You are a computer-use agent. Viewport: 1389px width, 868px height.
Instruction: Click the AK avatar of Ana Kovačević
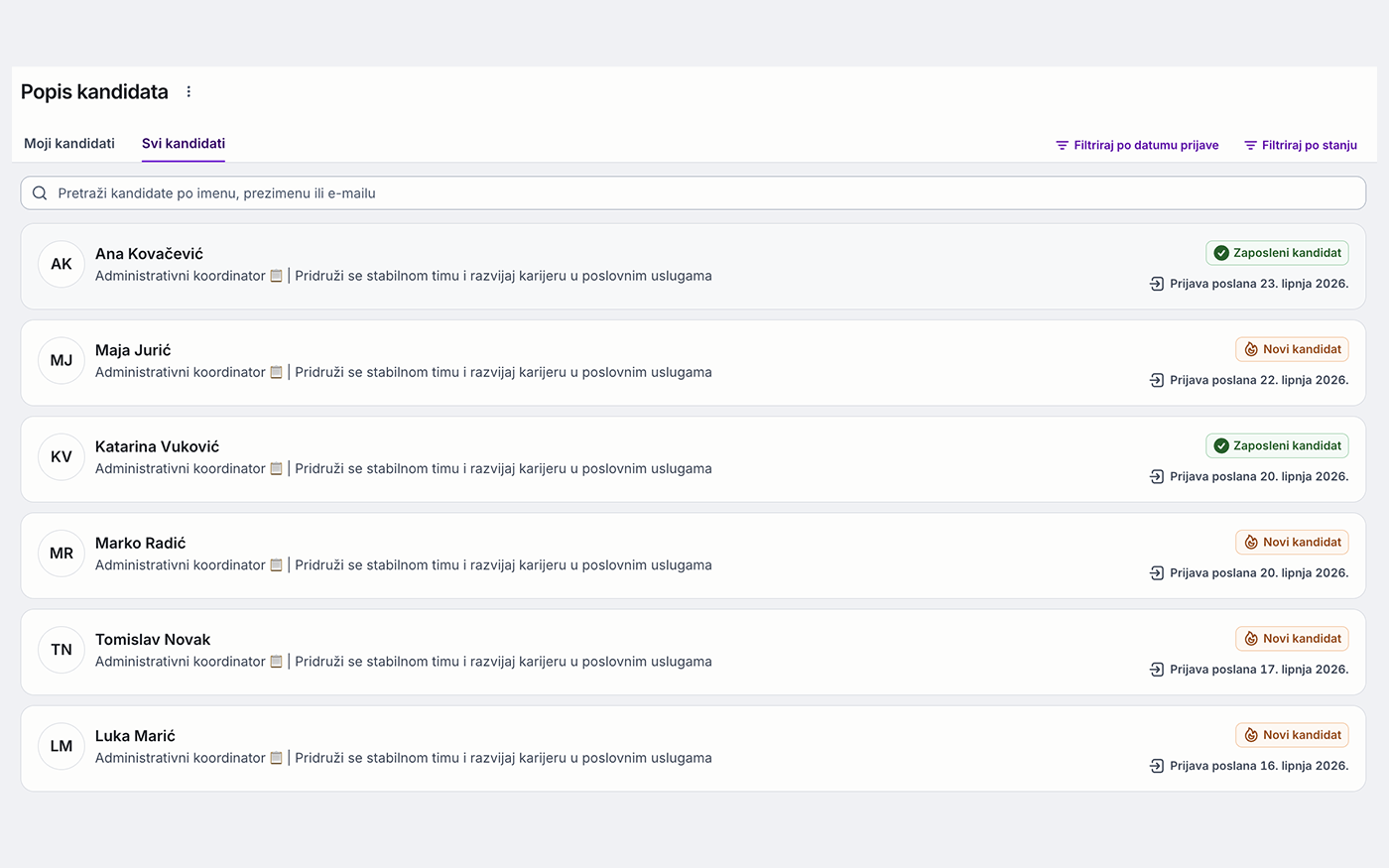[62, 264]
